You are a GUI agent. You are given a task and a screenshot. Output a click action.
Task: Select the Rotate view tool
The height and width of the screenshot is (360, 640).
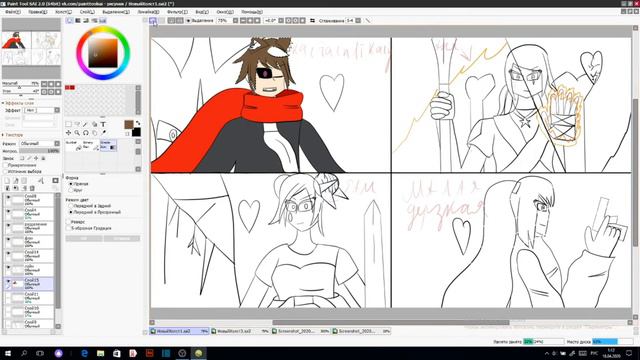86,133
